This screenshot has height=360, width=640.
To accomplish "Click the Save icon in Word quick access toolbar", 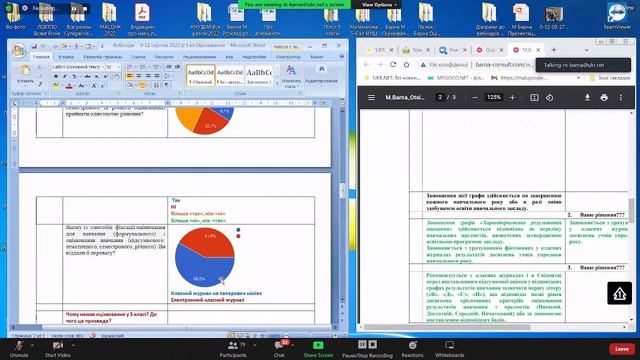I will (x=35, y=46).
